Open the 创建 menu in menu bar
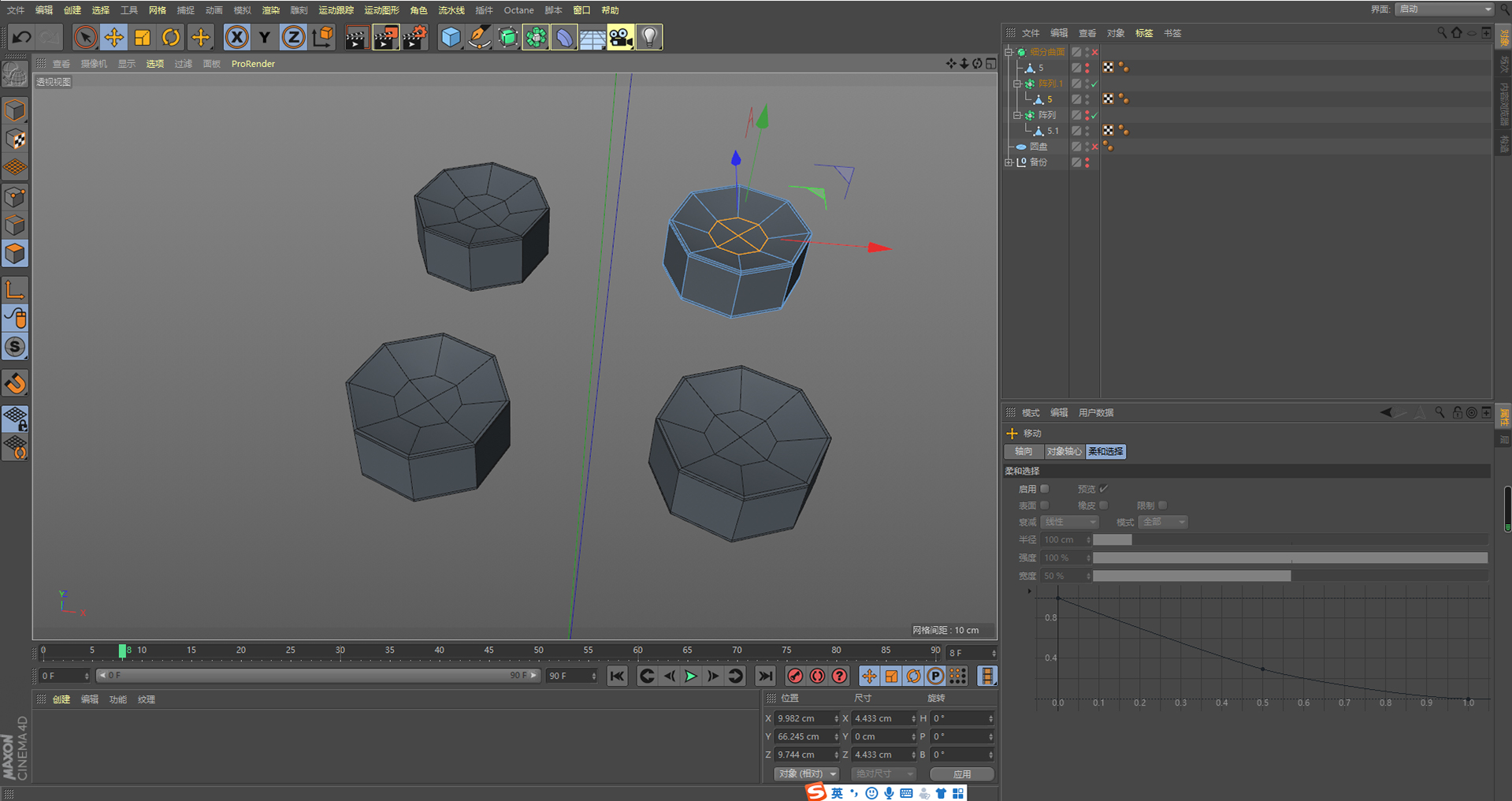Screen dimensions: 1512x801 tap(72, 10)
